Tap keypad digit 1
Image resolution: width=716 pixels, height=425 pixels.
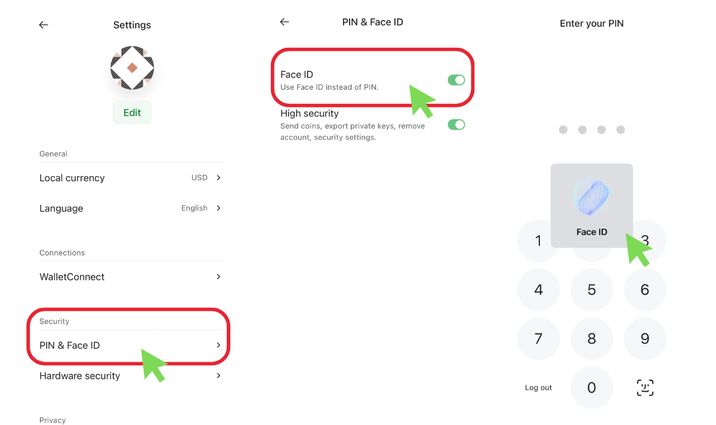(x=538, y=241)
